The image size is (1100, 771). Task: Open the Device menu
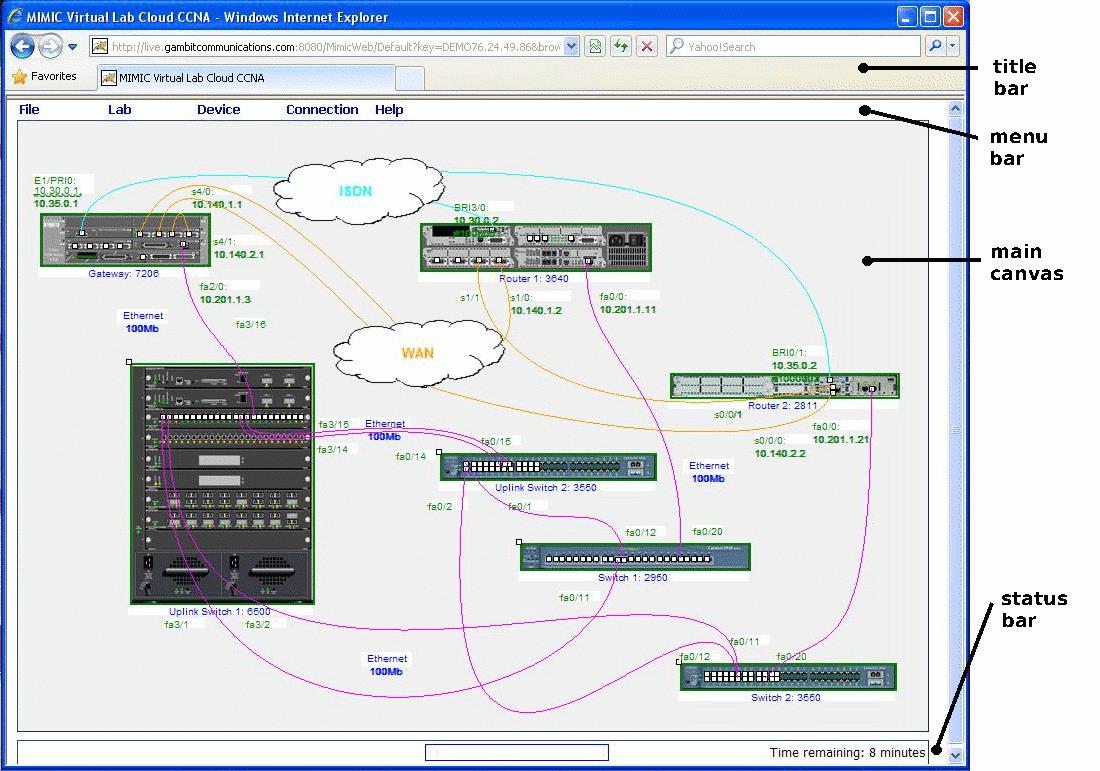pos(218,110)
